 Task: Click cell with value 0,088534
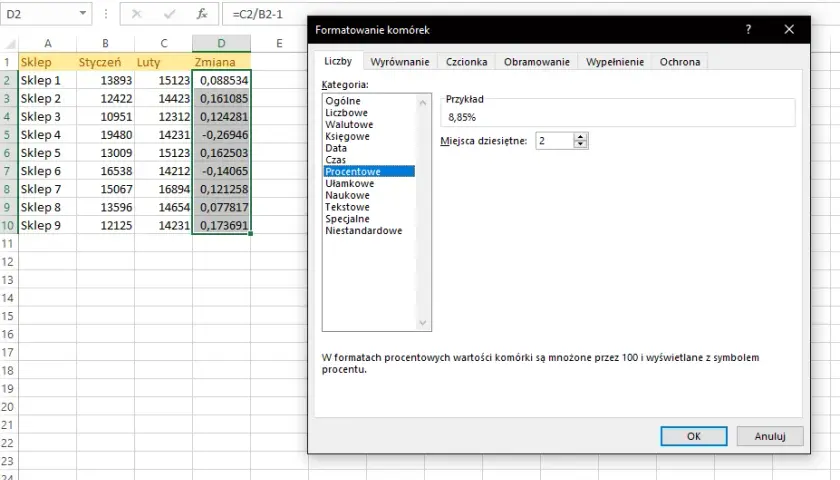(221, 80)
